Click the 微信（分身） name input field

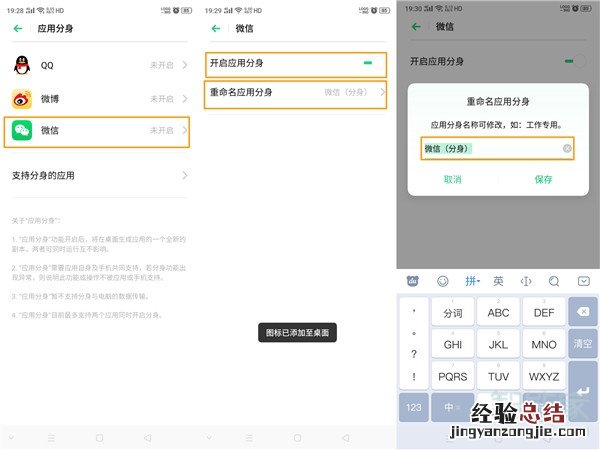(488, 148)
